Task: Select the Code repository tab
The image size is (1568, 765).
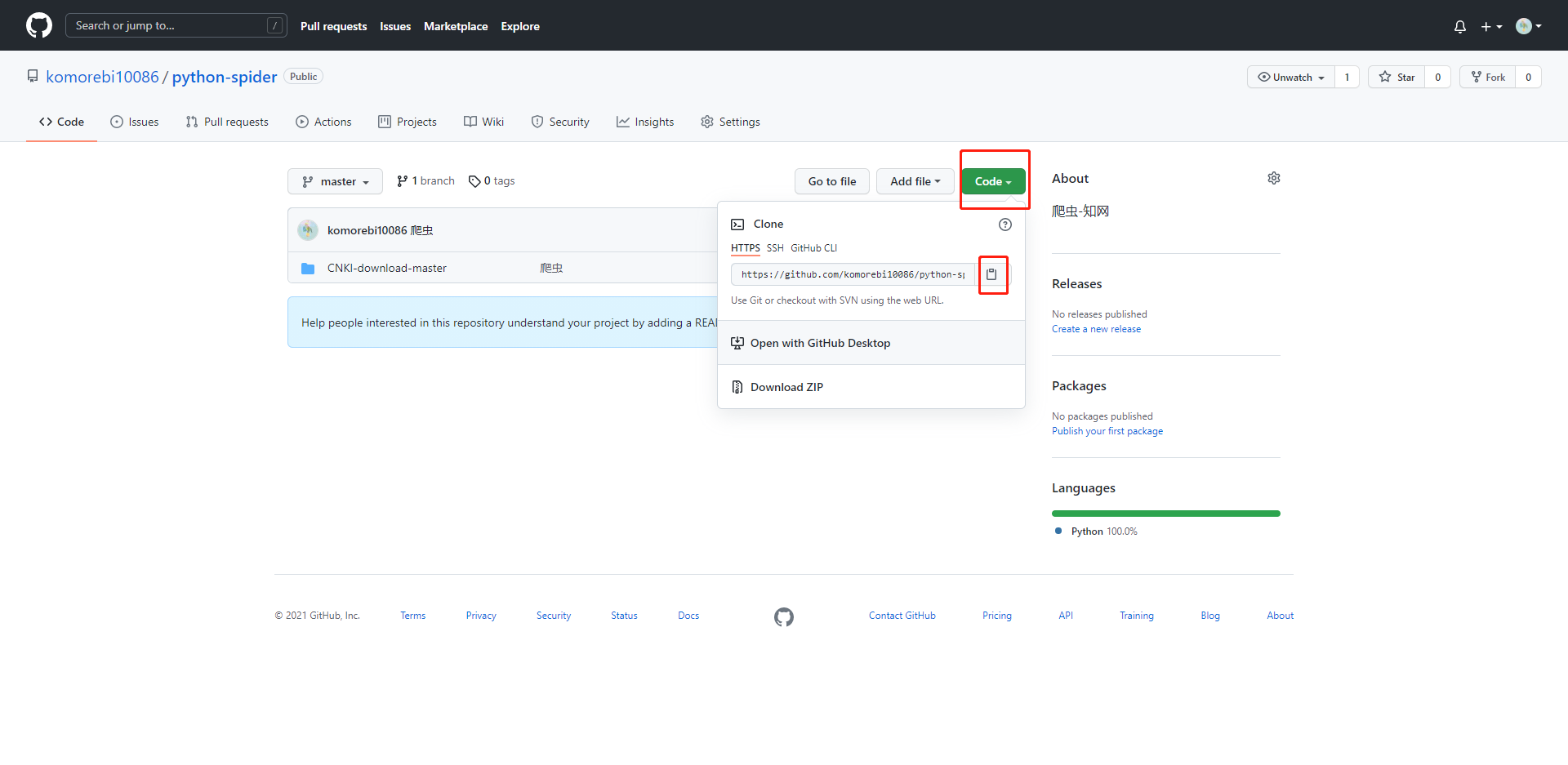Action: pyautogui.click(x=61, y=122)
